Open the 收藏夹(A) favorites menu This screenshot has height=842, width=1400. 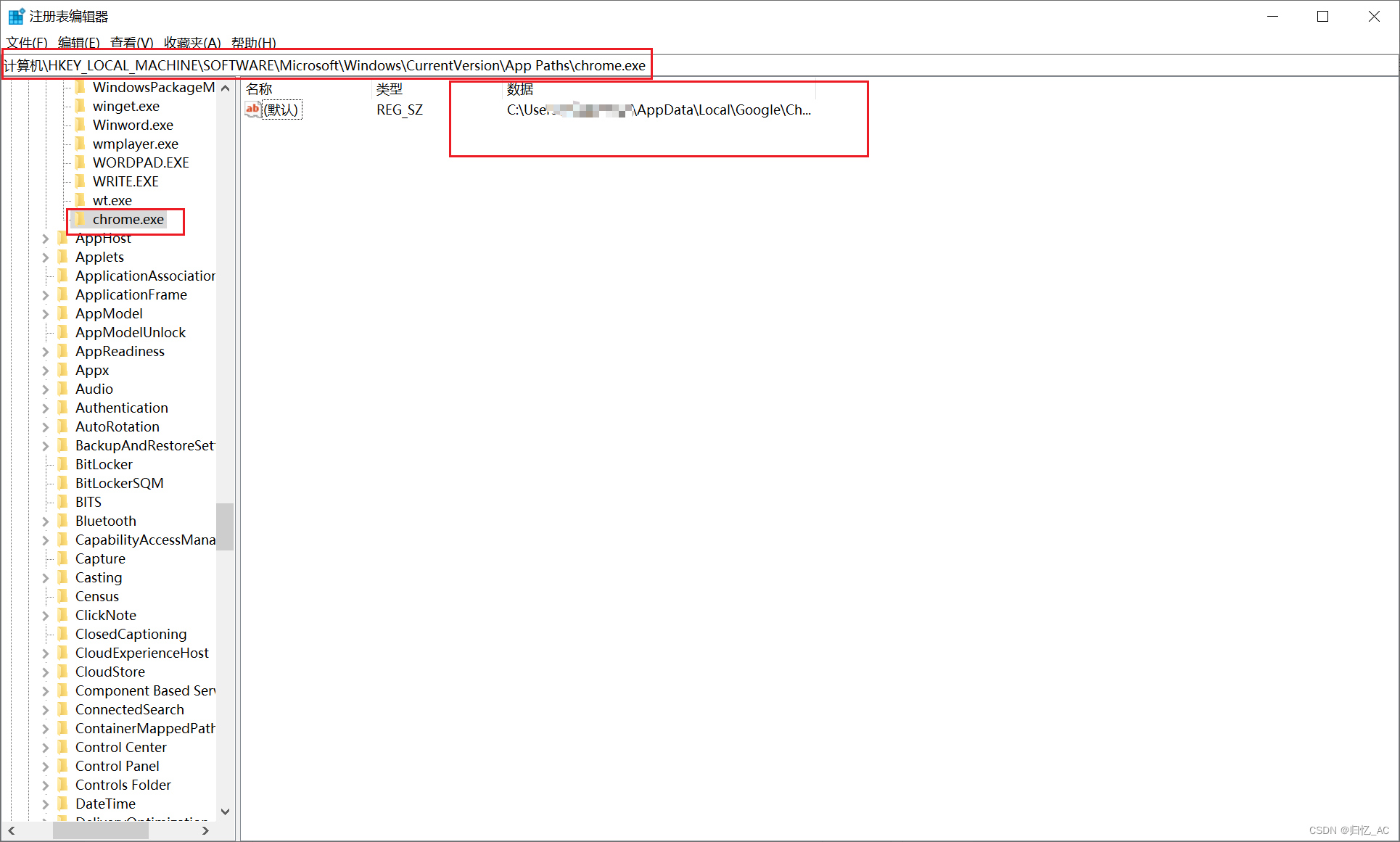pyautogui.click(x=192, y=43)
